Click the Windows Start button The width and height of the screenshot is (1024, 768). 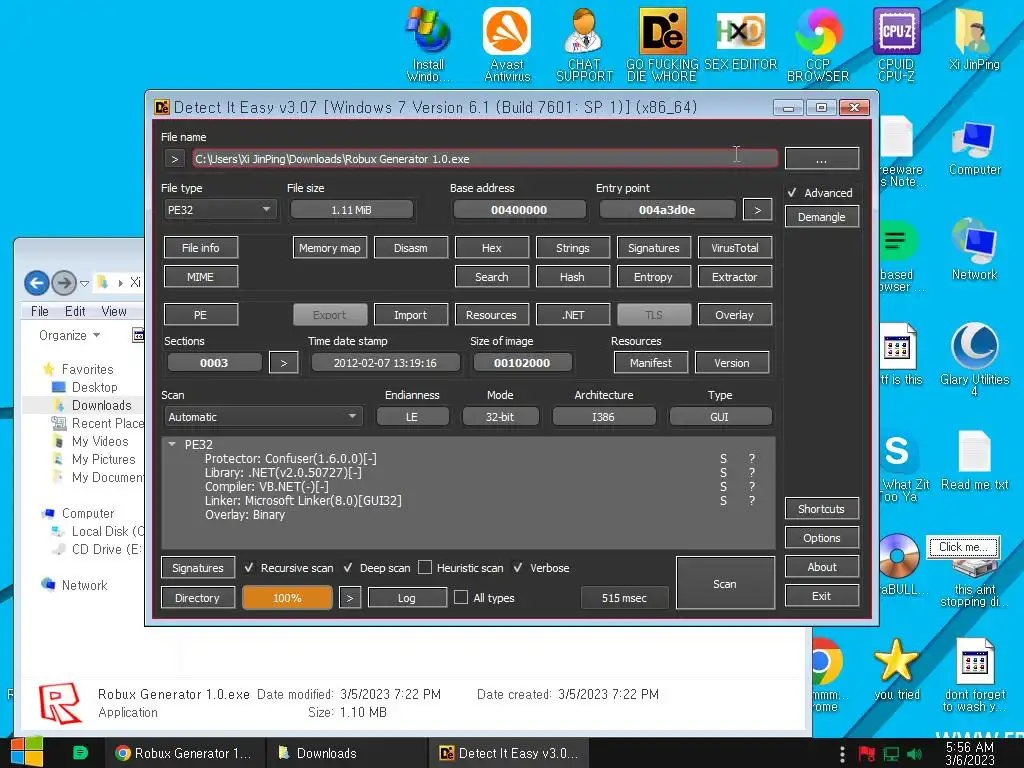[26, 752]
